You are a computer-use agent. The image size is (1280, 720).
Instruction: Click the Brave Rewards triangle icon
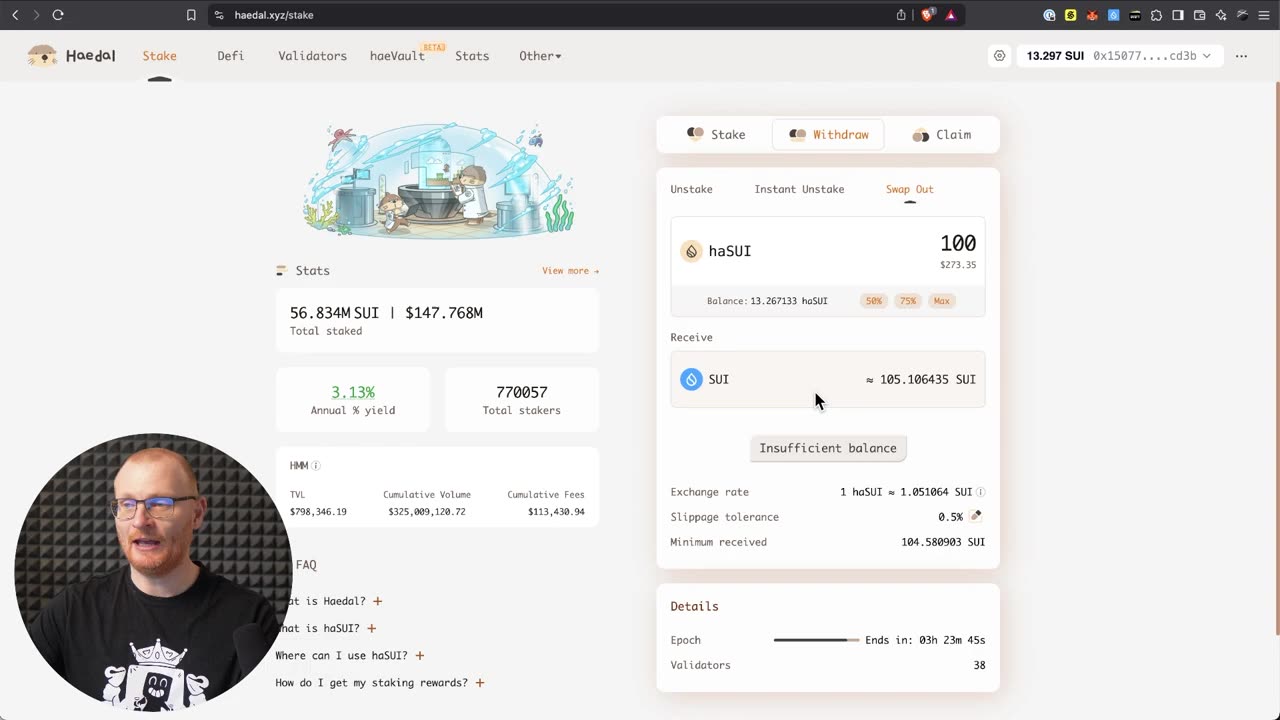(950, 15)
